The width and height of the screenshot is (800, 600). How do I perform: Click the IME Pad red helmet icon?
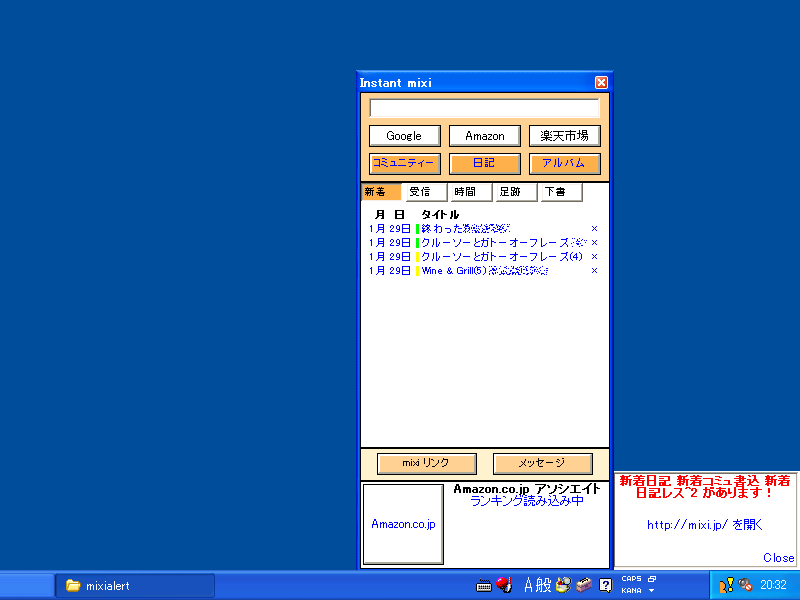504,585
